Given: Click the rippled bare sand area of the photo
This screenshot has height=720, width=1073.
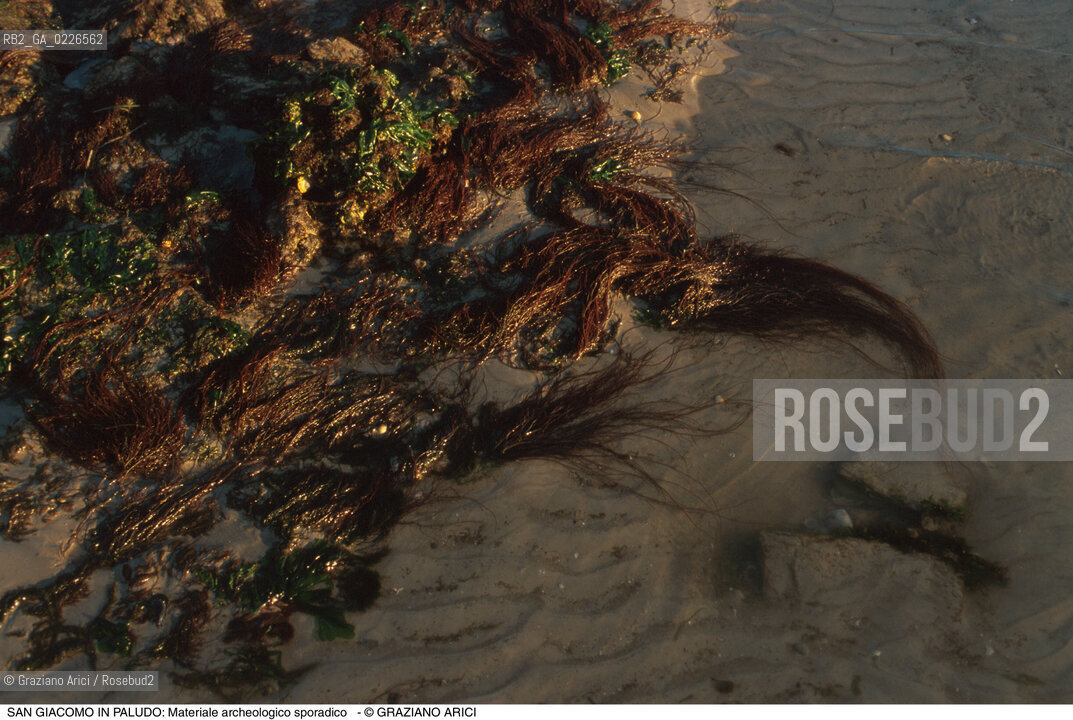Looking at the screenshot, I should pos(900,150).
